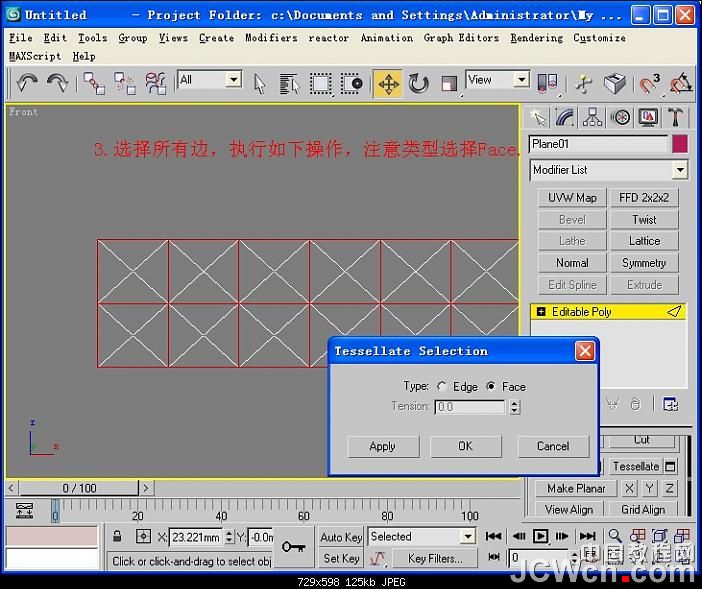Image resolution: width=702 pixels, height=589 pixels.
Task: Click the Make Planar button
Action: pyautogui.click(x=576, y=488)
